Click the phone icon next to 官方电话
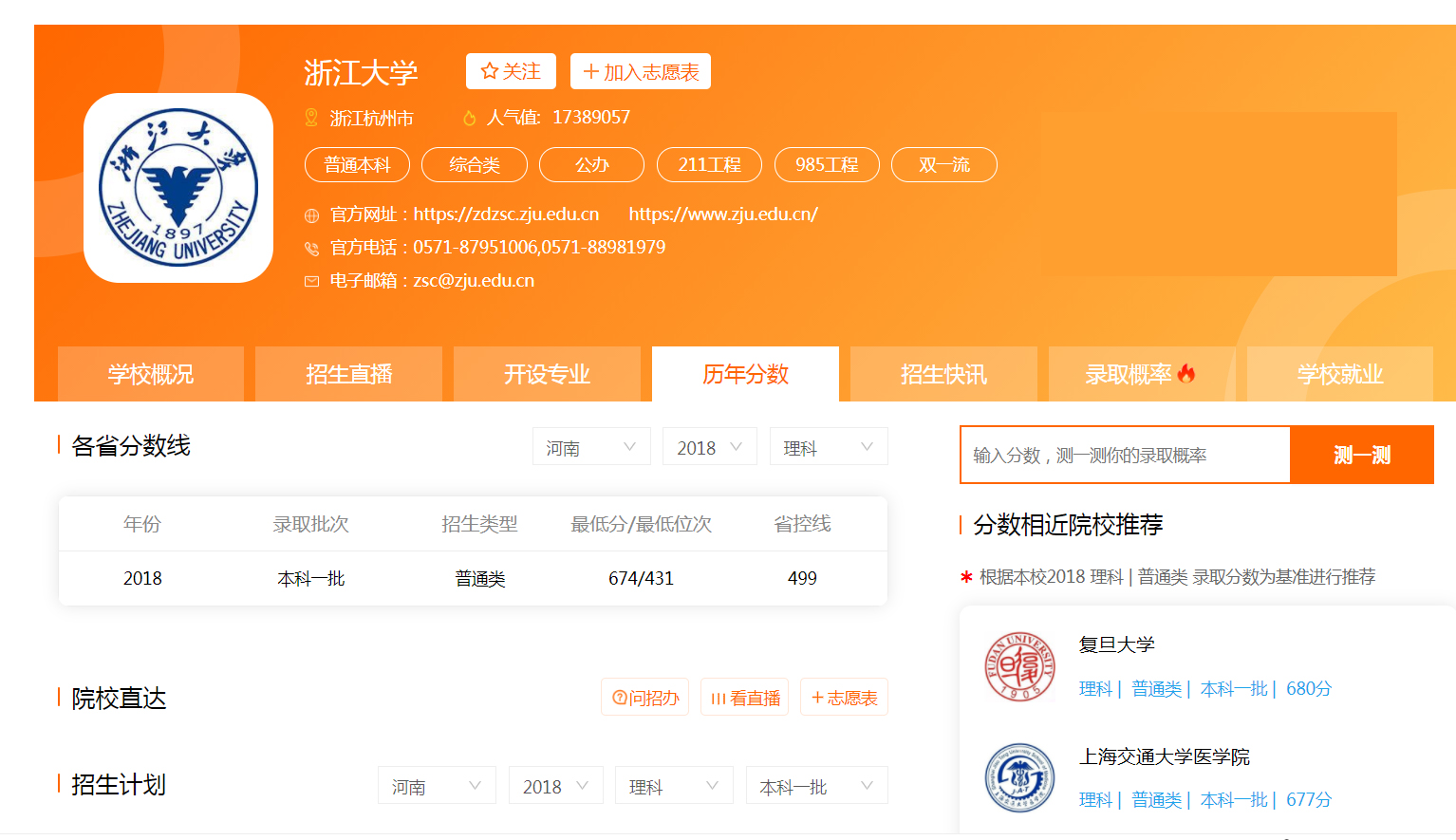1456x840 pixels. [311, 247]
